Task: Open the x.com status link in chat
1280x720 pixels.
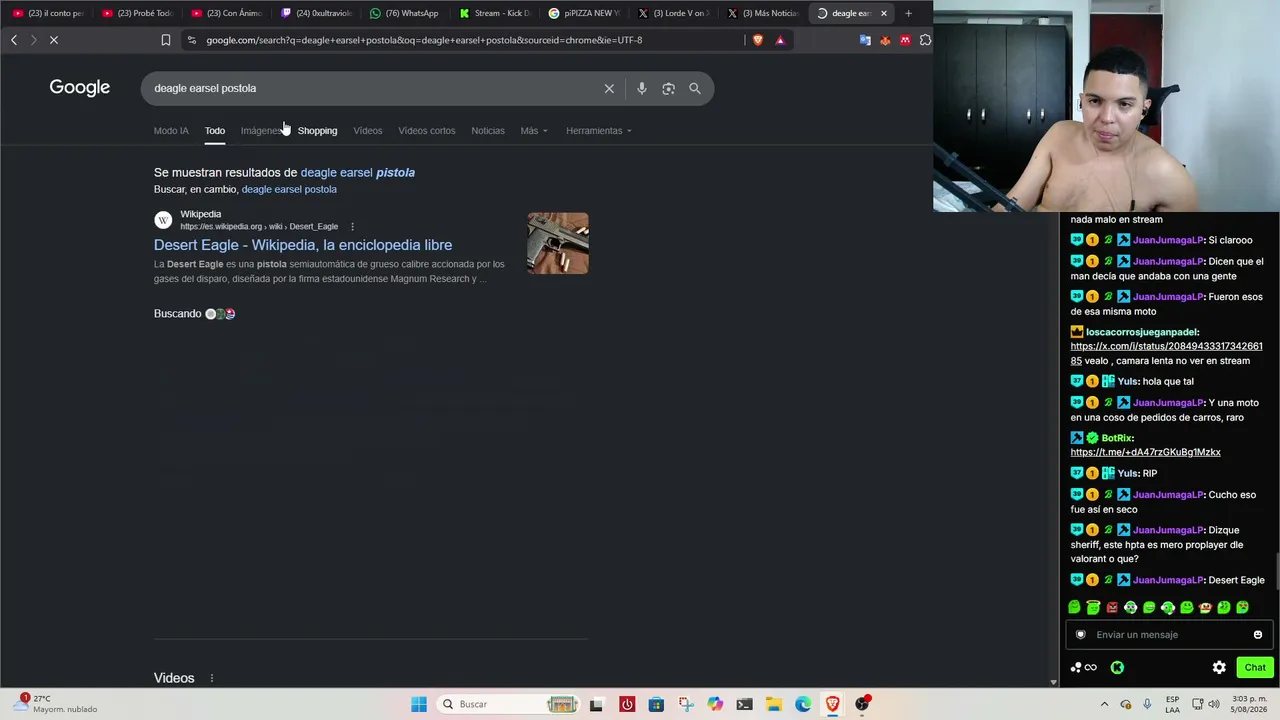Action: (x=1166, y=353)
